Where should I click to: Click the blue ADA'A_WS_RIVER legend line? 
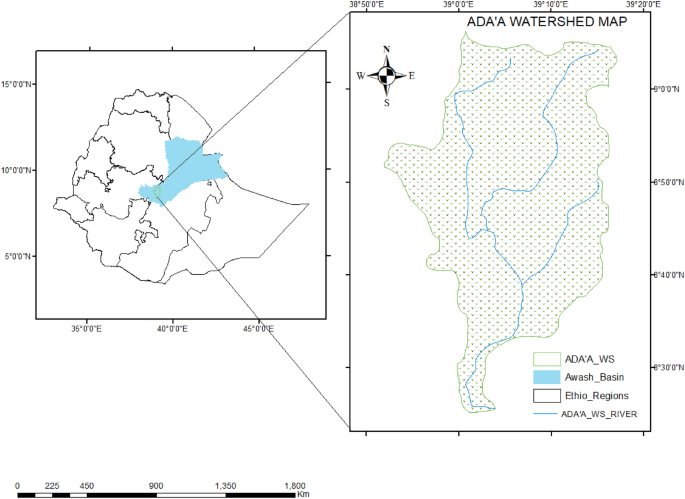pos(545,414)
